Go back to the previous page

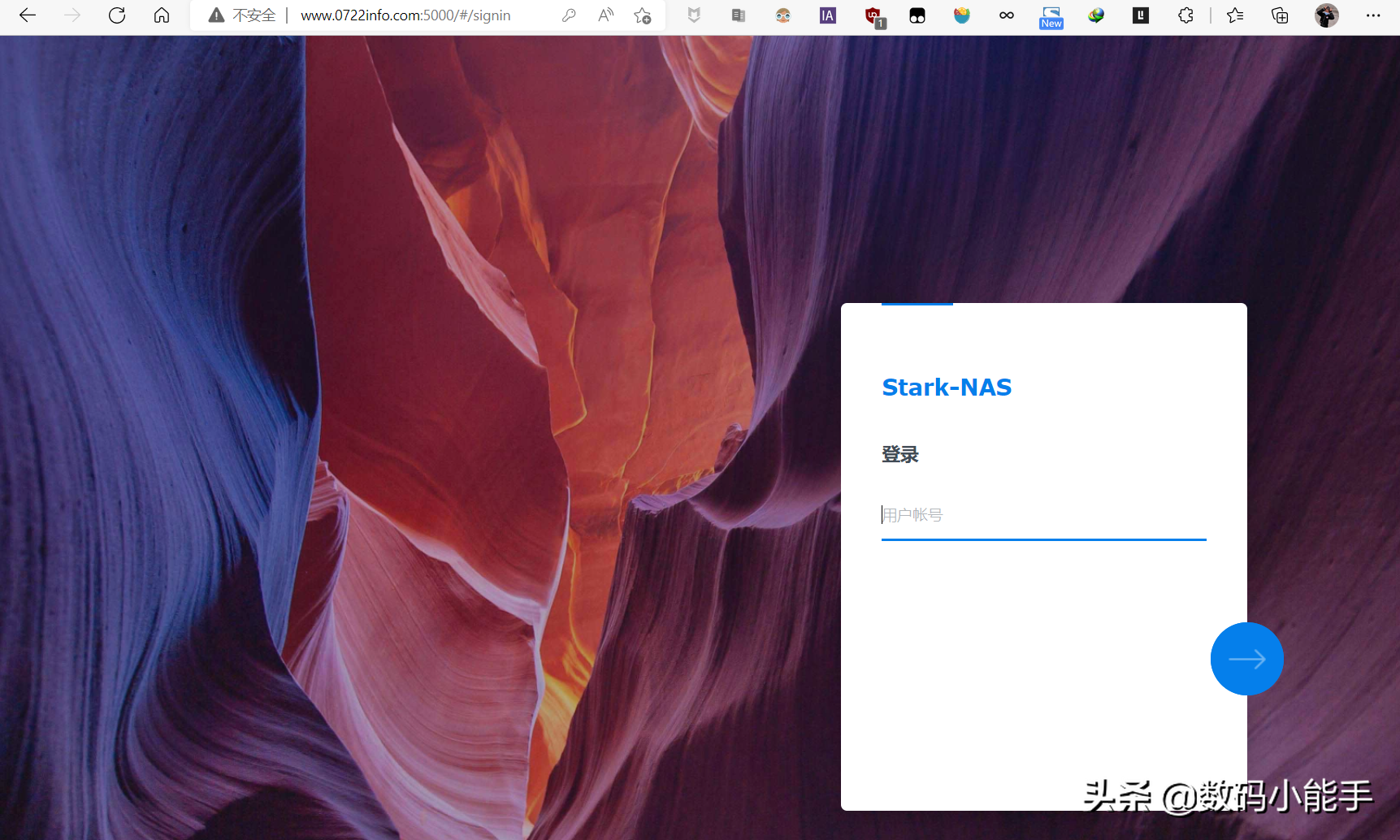pyautogui.click(x=28, y=15)
